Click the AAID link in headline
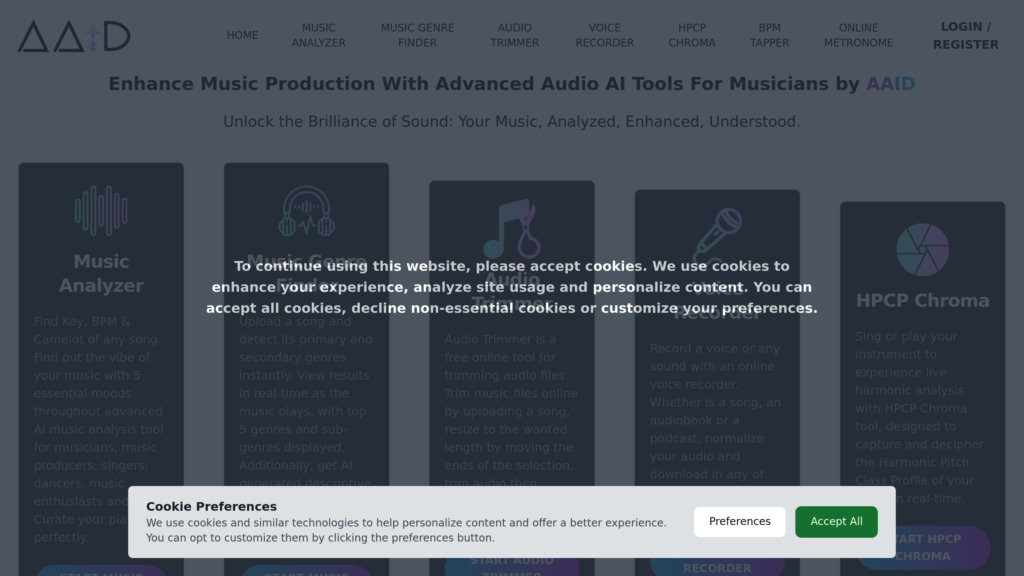 pos(890,84)
